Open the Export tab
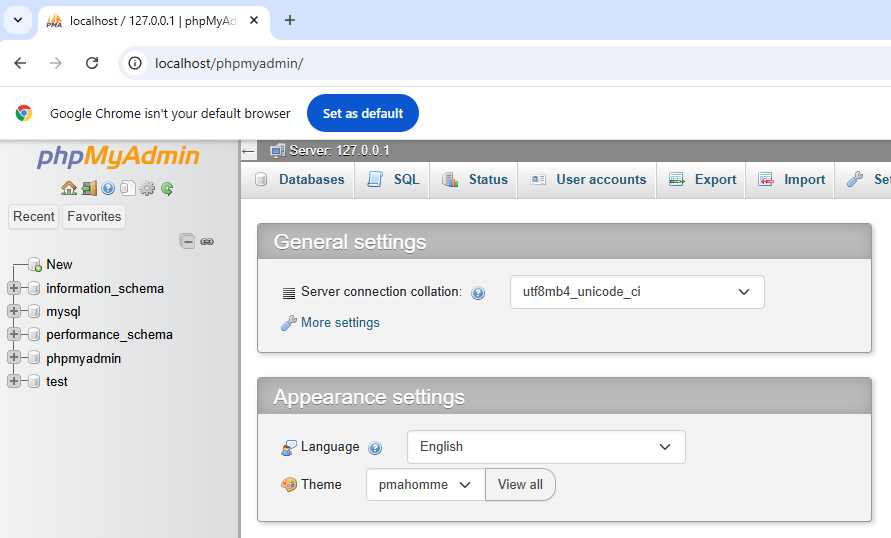The image size is (891, 538). click(702, 180)
